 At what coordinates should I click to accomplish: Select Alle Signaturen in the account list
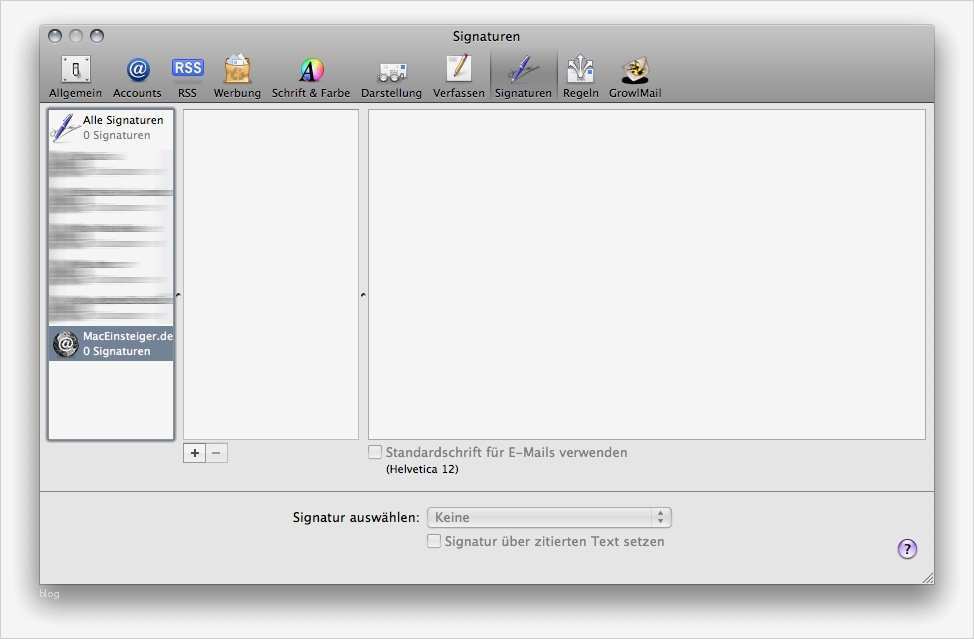coord(111,127)
